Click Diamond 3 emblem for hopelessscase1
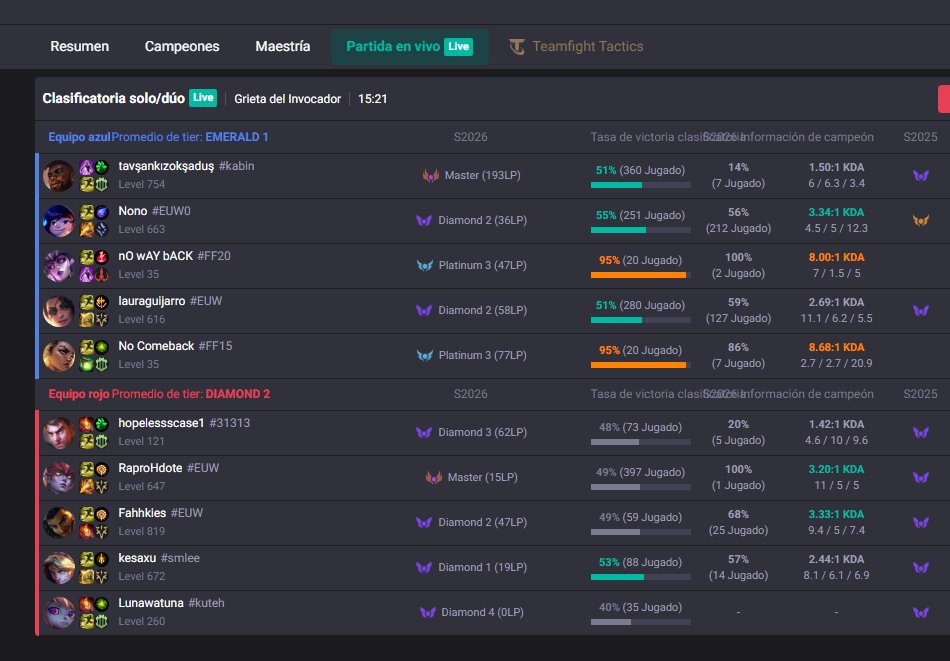The image size is (950, 661). [x=424, y=433]
